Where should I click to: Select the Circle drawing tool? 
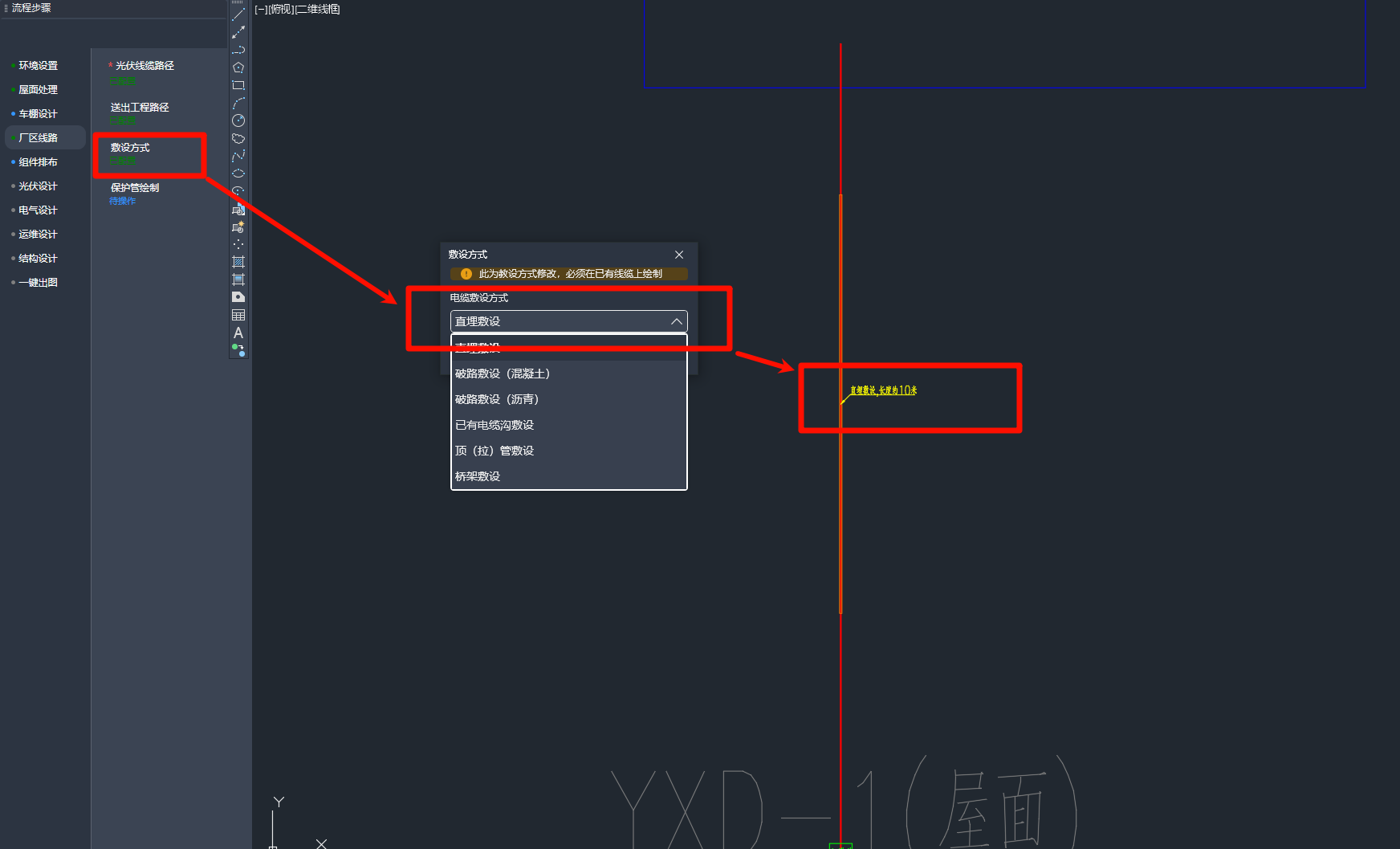238,120
